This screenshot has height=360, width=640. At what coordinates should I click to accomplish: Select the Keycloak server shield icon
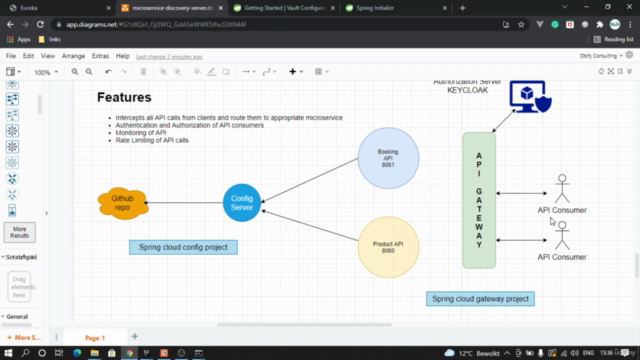[530, 97]
